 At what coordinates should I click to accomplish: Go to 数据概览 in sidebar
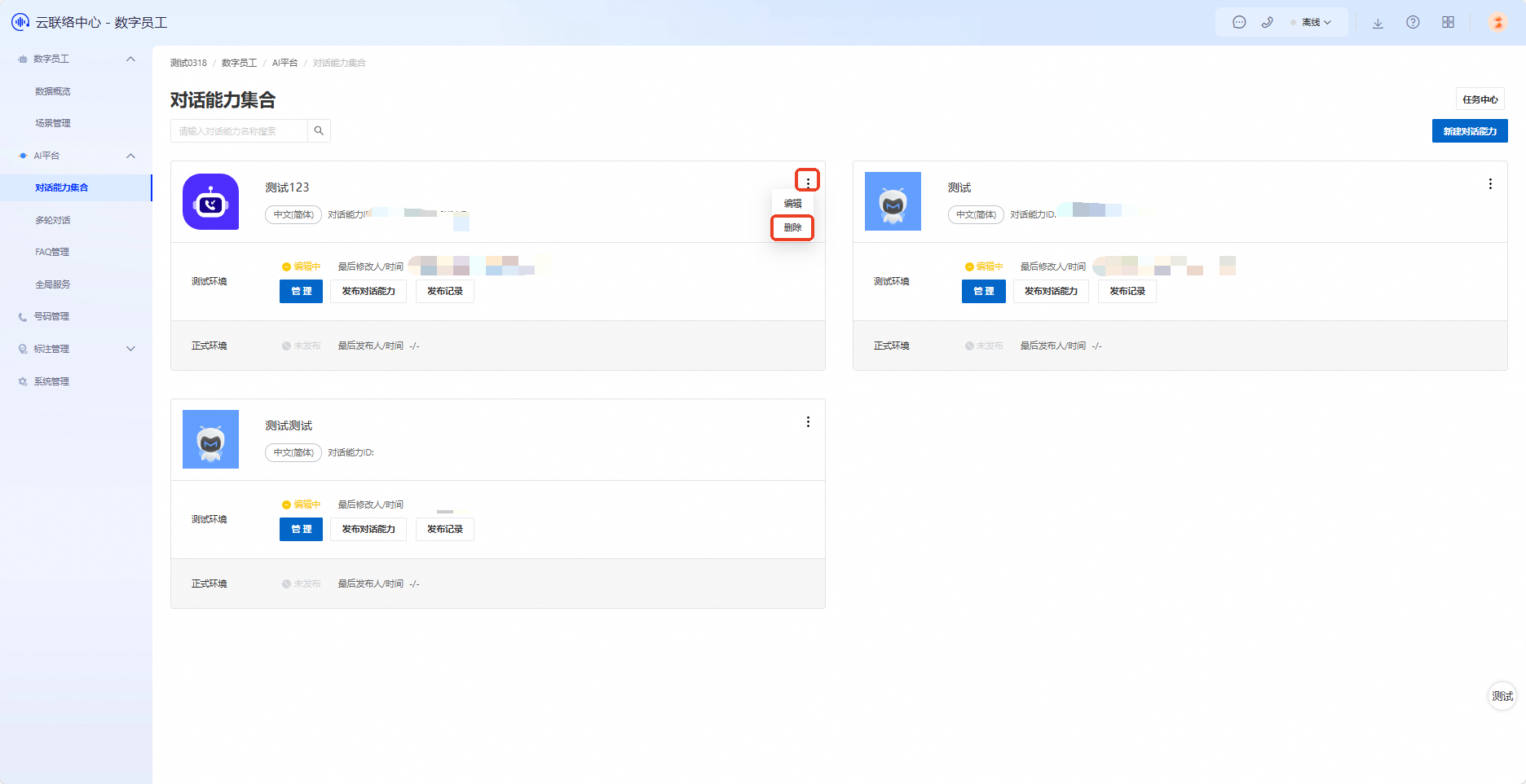53,91
